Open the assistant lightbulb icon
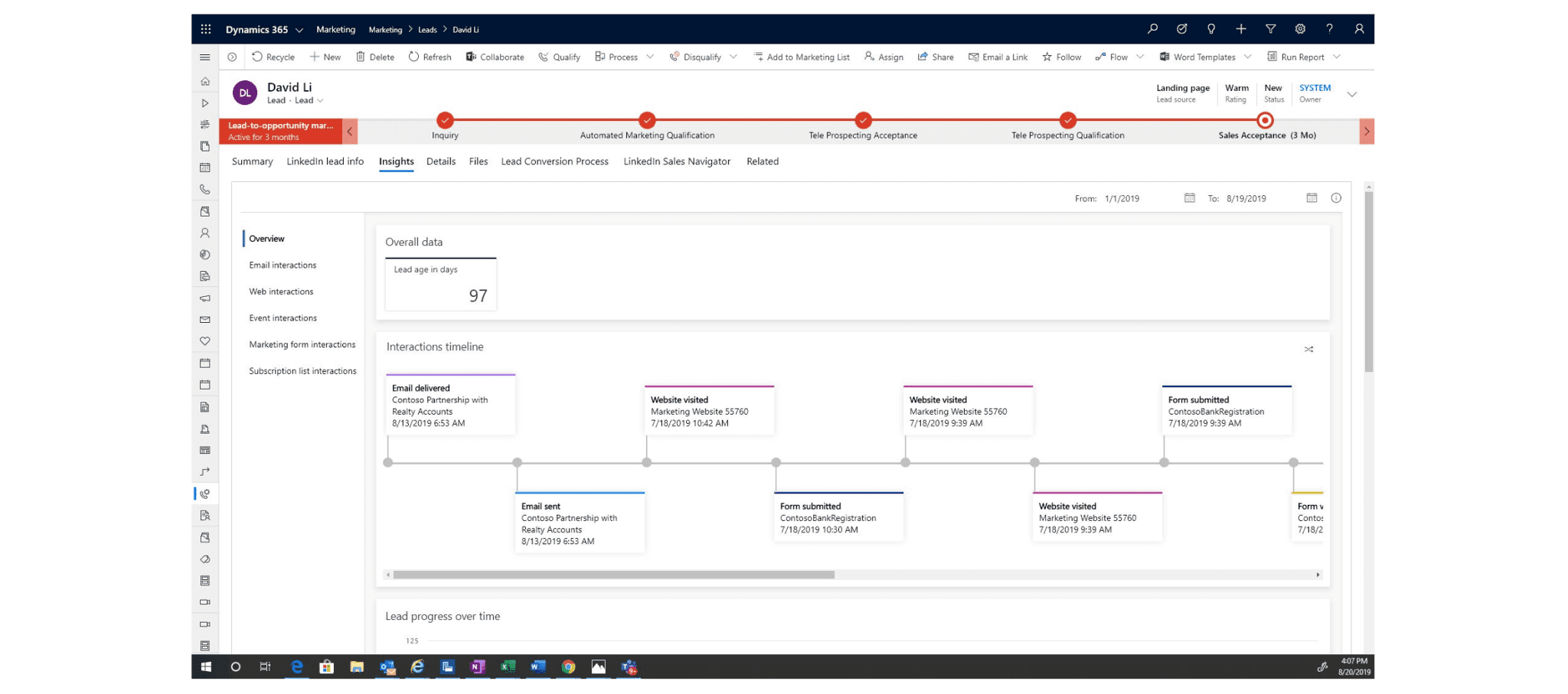The height and width of the screenshot is (694, 1568). (1211, 29)
